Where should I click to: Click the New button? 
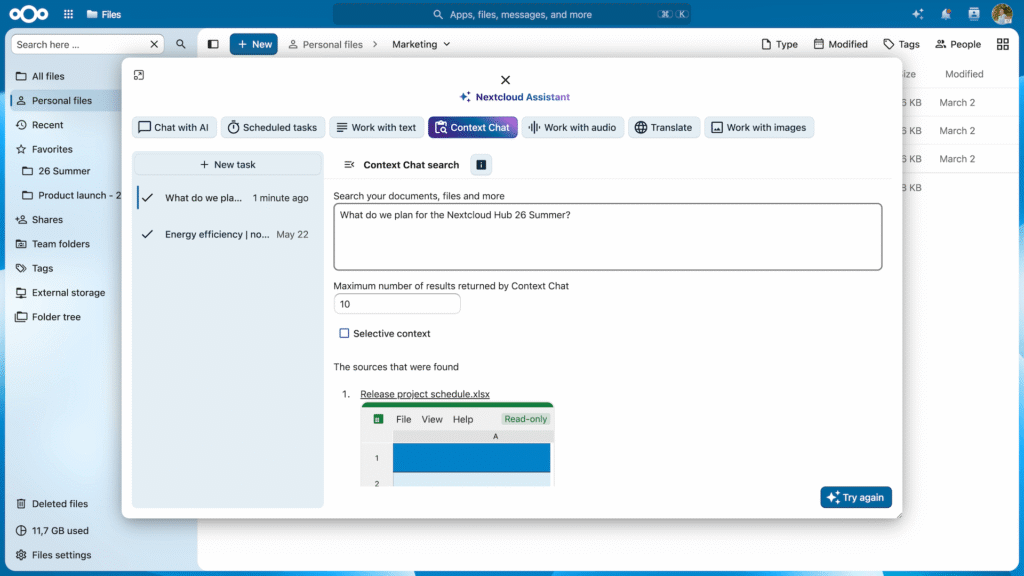click(x=253, y=44)
